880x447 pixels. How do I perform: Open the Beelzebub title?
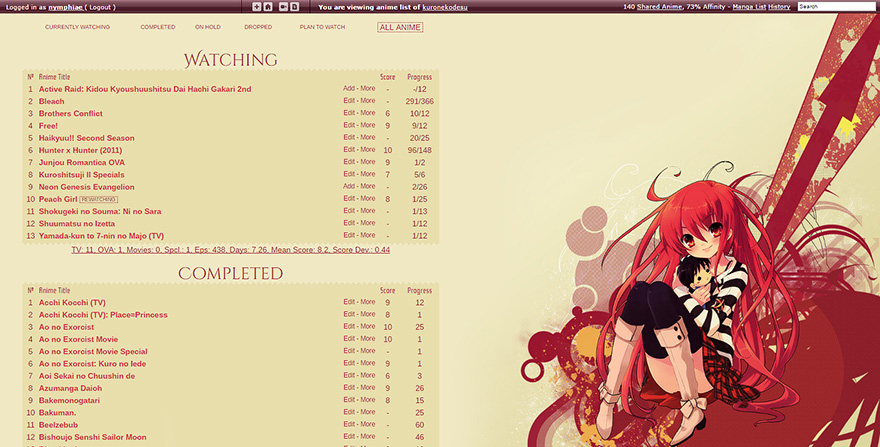click(x=58, y=425)
